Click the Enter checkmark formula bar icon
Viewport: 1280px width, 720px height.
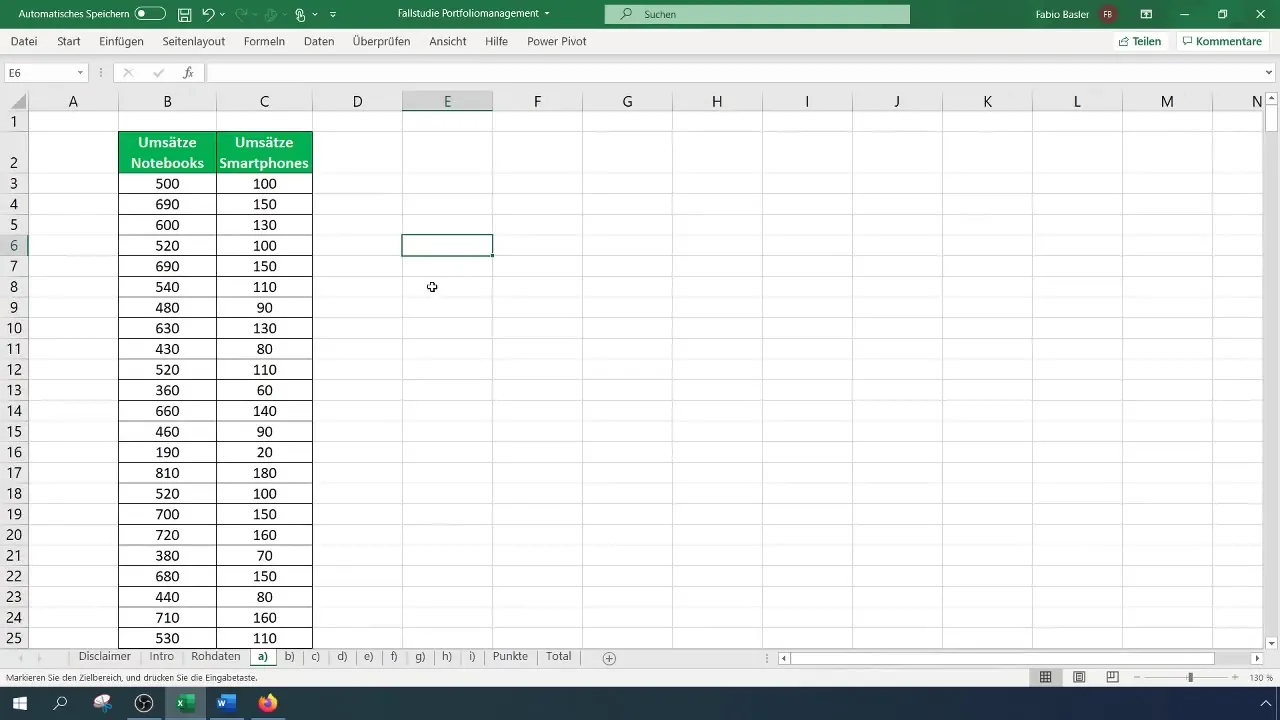pyautogui.click(x=158, y=73)
